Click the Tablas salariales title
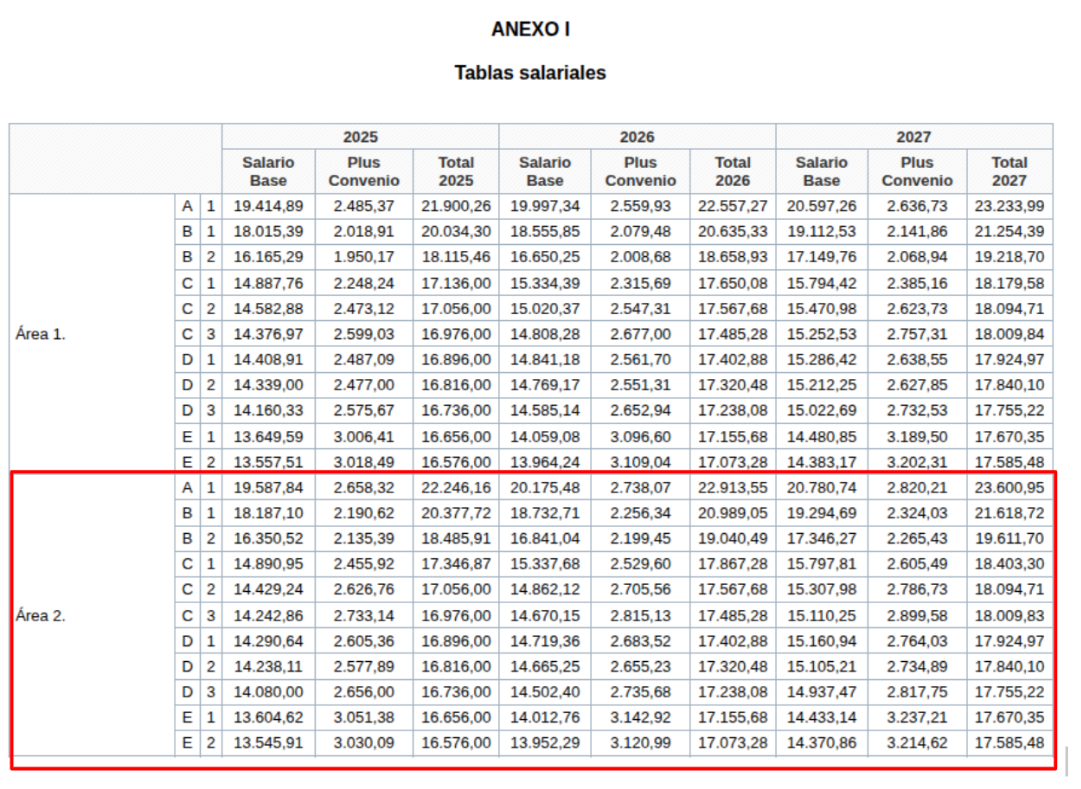The width and height of the screenshot is (1081, 789). 530,73
